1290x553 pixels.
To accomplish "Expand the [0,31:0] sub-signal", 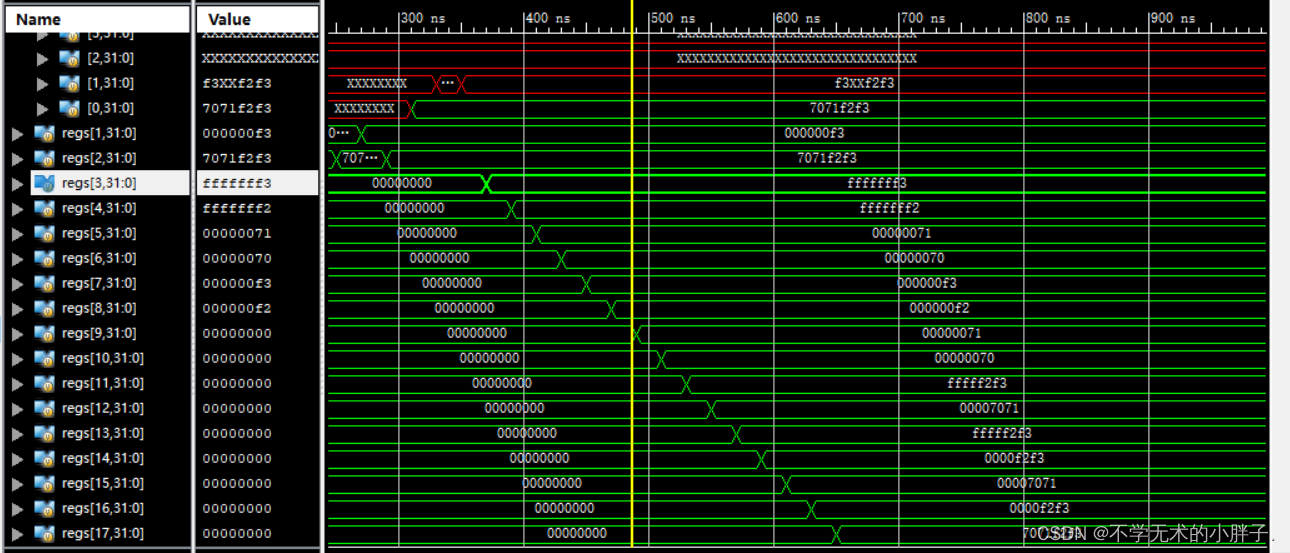I will tap(42, 108).
